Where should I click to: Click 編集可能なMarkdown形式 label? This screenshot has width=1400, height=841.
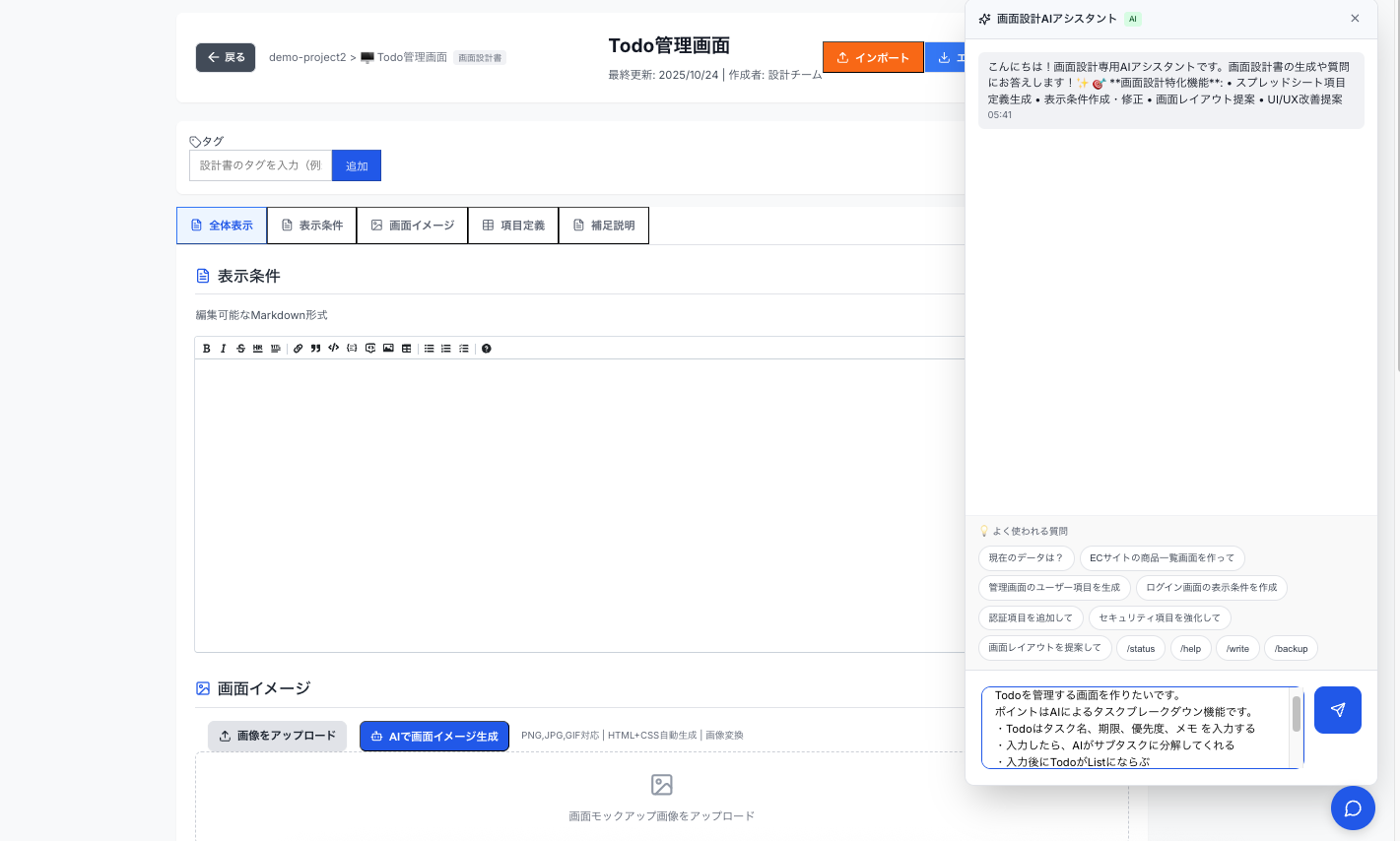[261, 315]
